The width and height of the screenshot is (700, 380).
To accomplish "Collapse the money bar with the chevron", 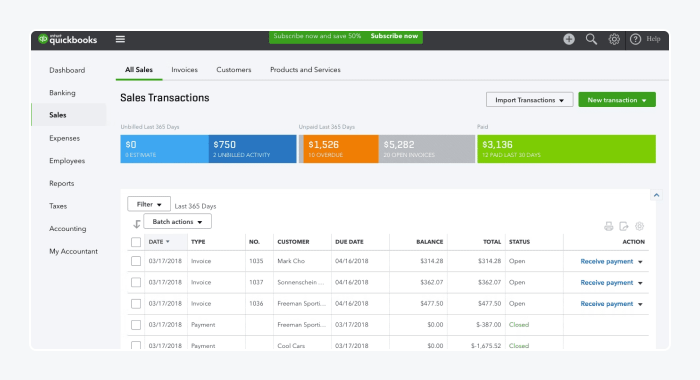I will tap(656, 195).
